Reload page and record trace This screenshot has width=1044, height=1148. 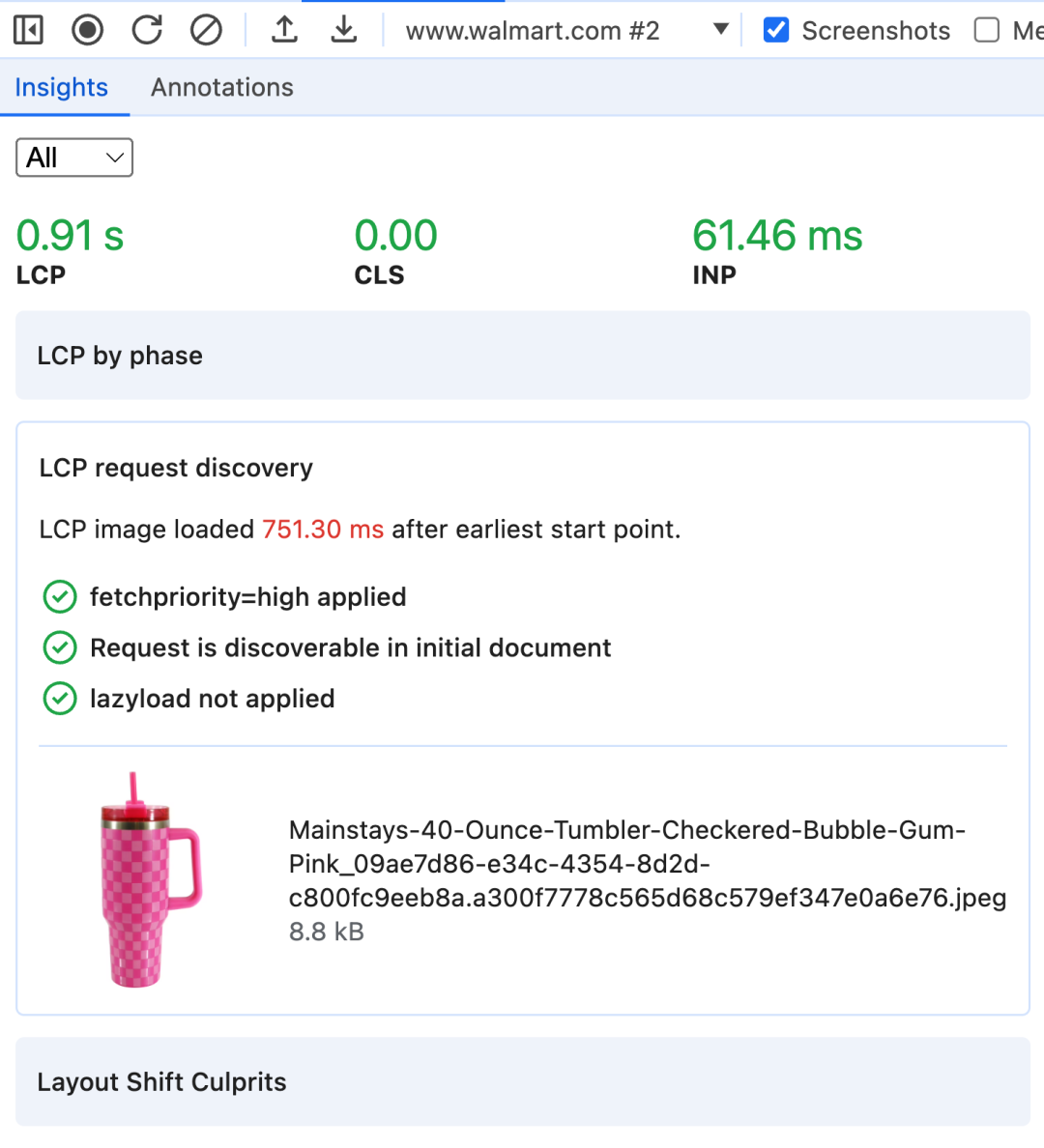click(147, 31)
